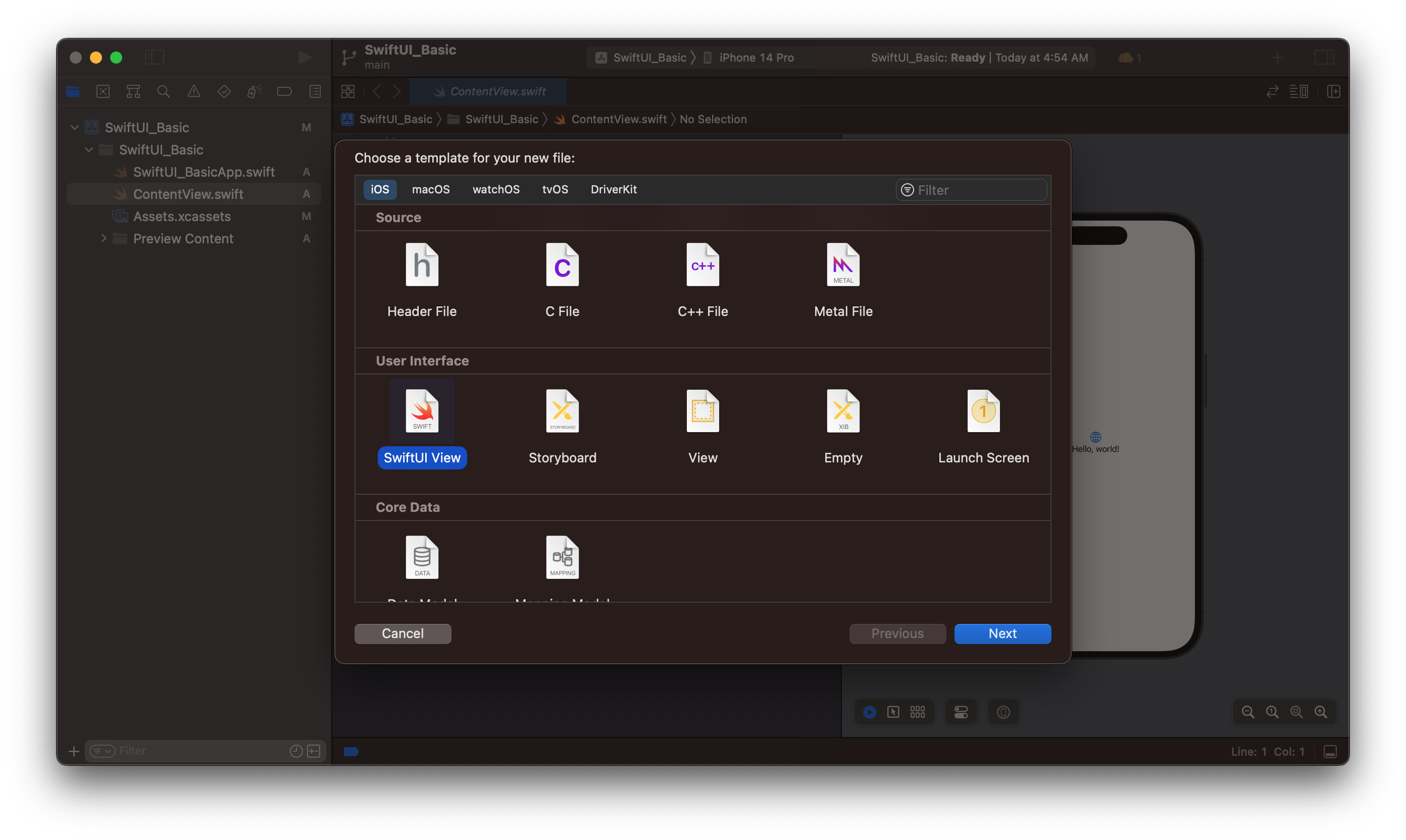Pick the Empty XIB template

click(843, 427)
